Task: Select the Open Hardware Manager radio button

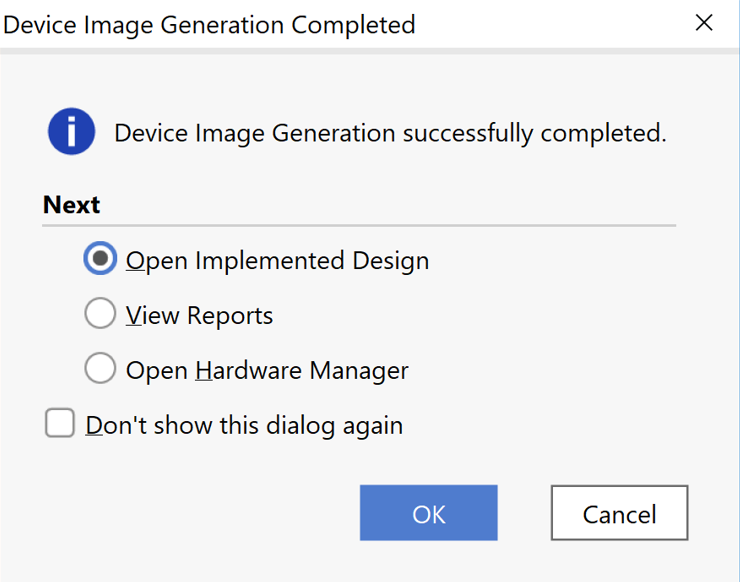Action: 100,370
